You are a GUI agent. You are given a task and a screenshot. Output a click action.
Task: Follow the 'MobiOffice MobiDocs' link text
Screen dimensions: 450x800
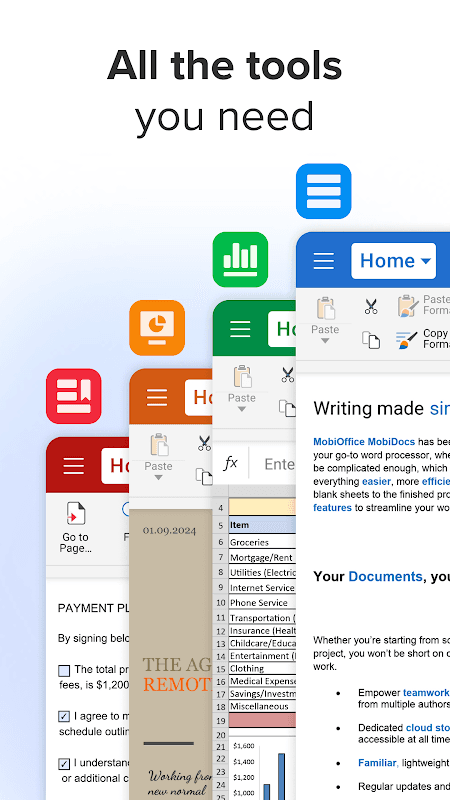(x=364, y=442)
